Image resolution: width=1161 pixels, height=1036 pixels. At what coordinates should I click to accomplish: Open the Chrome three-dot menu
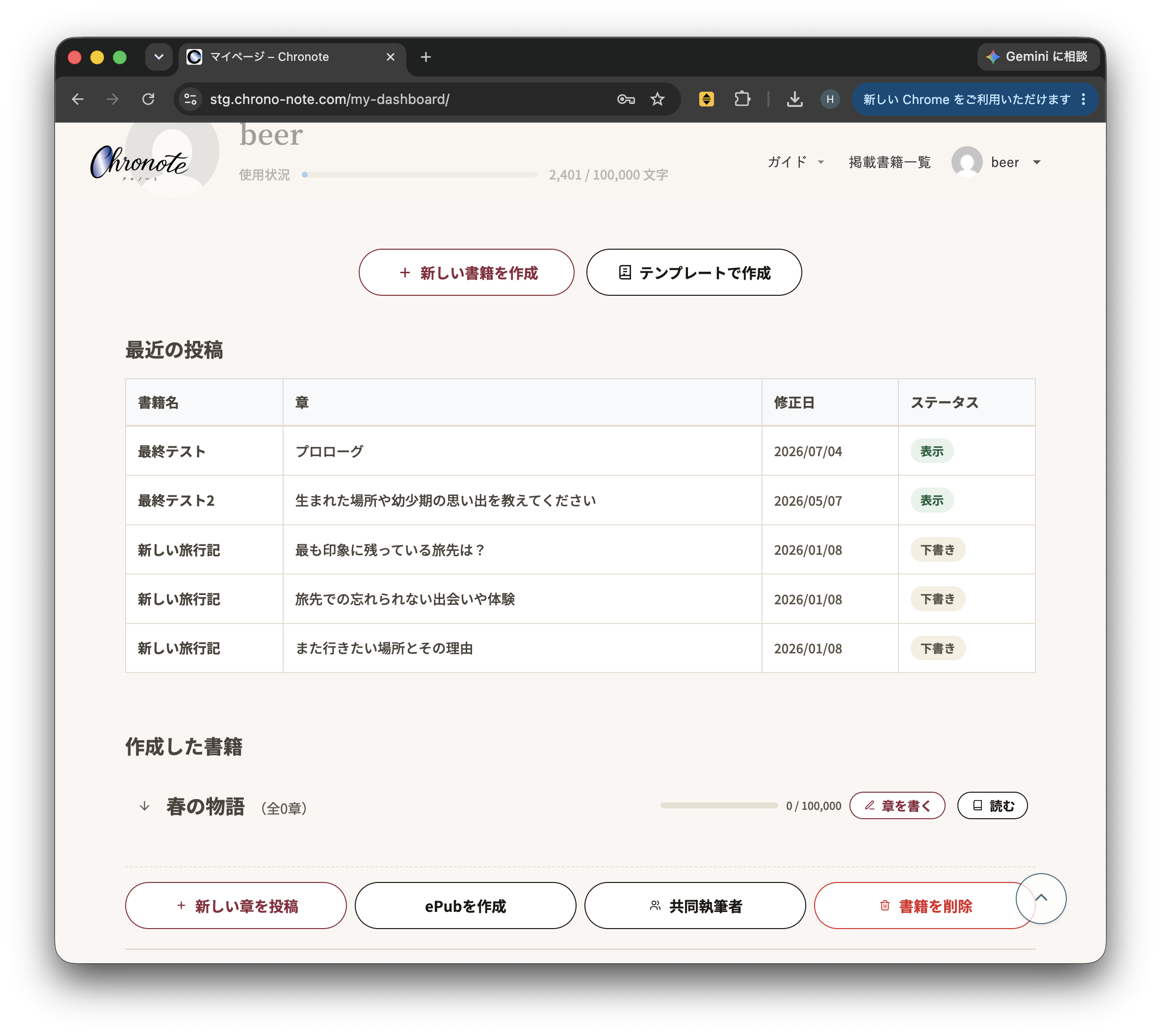coord(1083,99)
